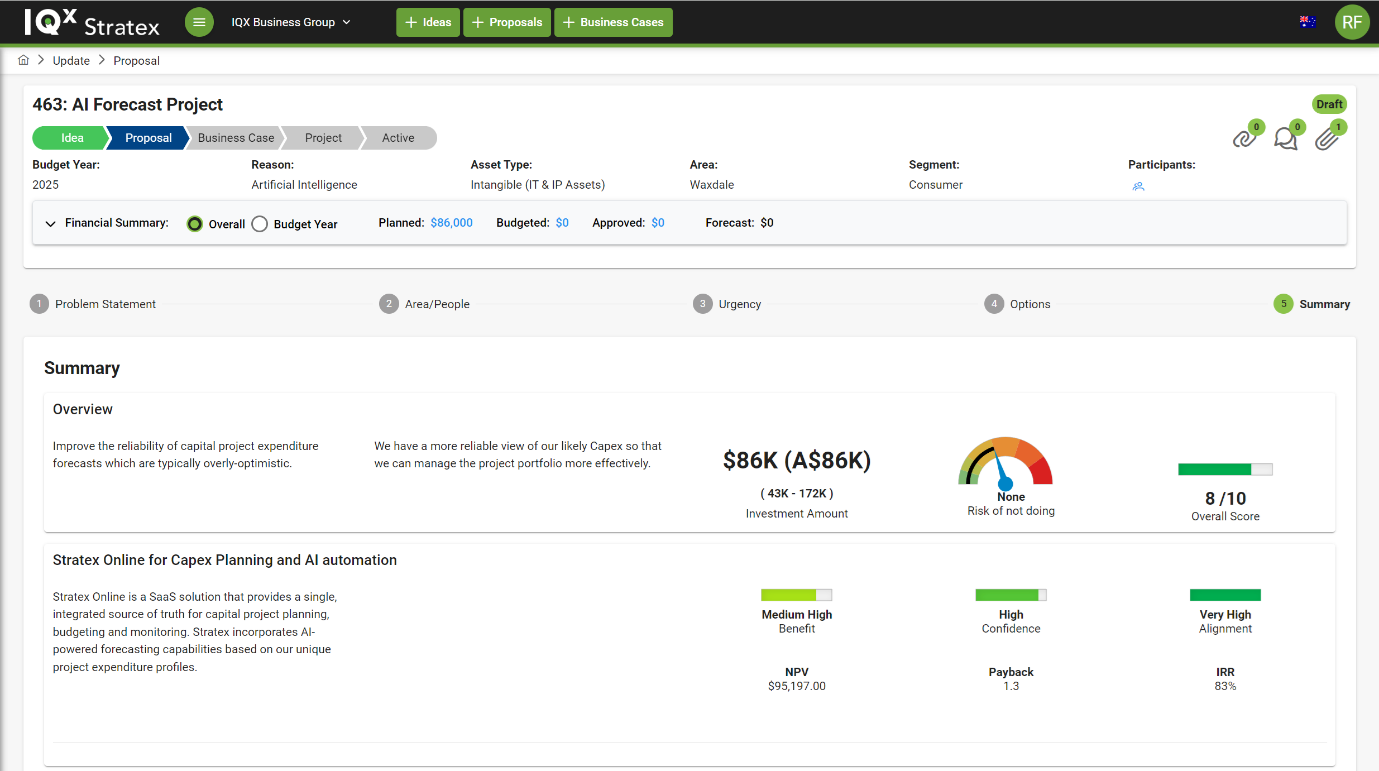Image resolution: width=1379 pixels, height=771 pixels.
Task: Open the Budgeted $0 link
Action: pyautogui.click(x=562, y=223)
